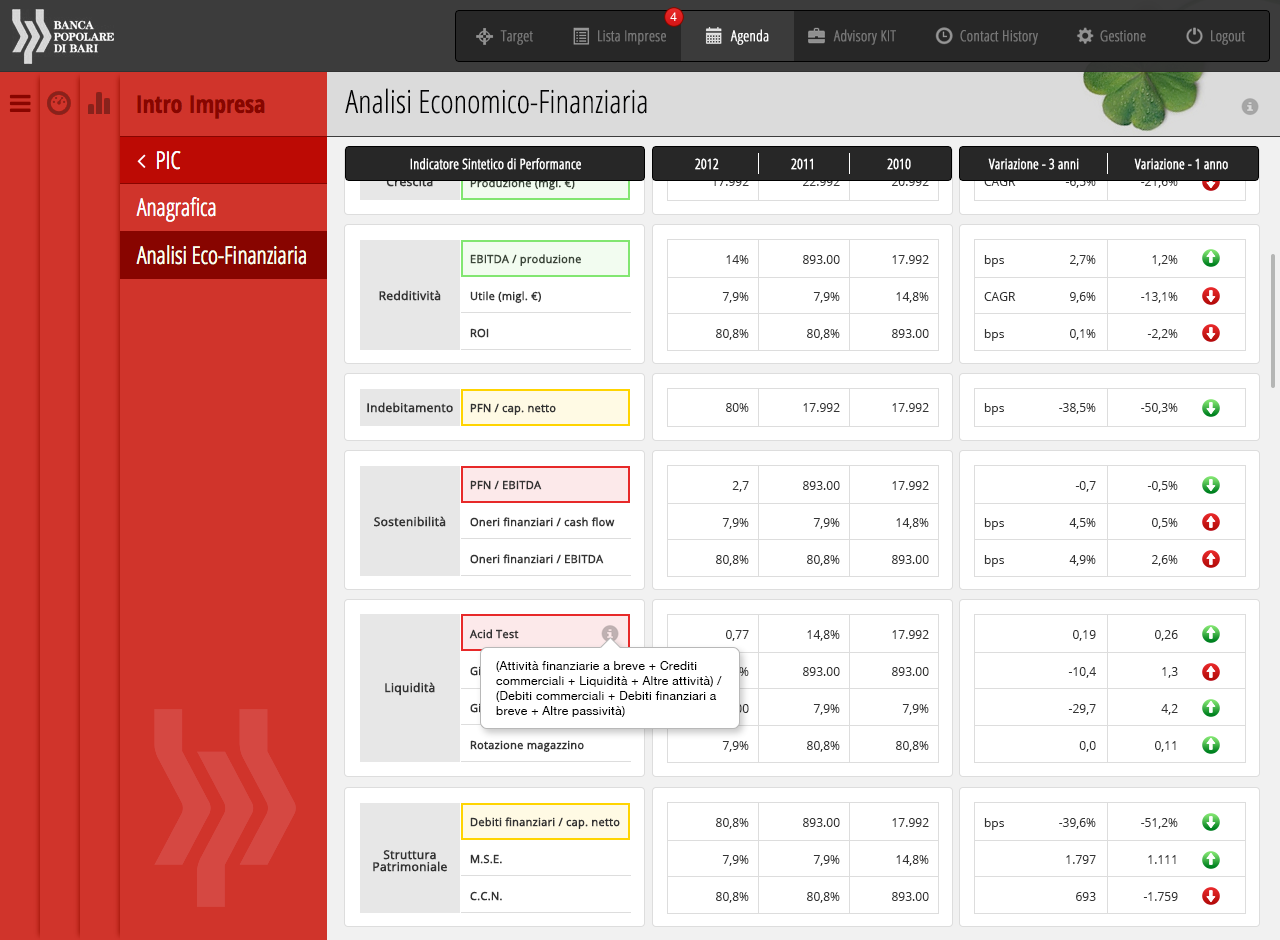Click the 1.797 M.S.E. variation value
The image size is (1280, 940).
(1080, 859)
